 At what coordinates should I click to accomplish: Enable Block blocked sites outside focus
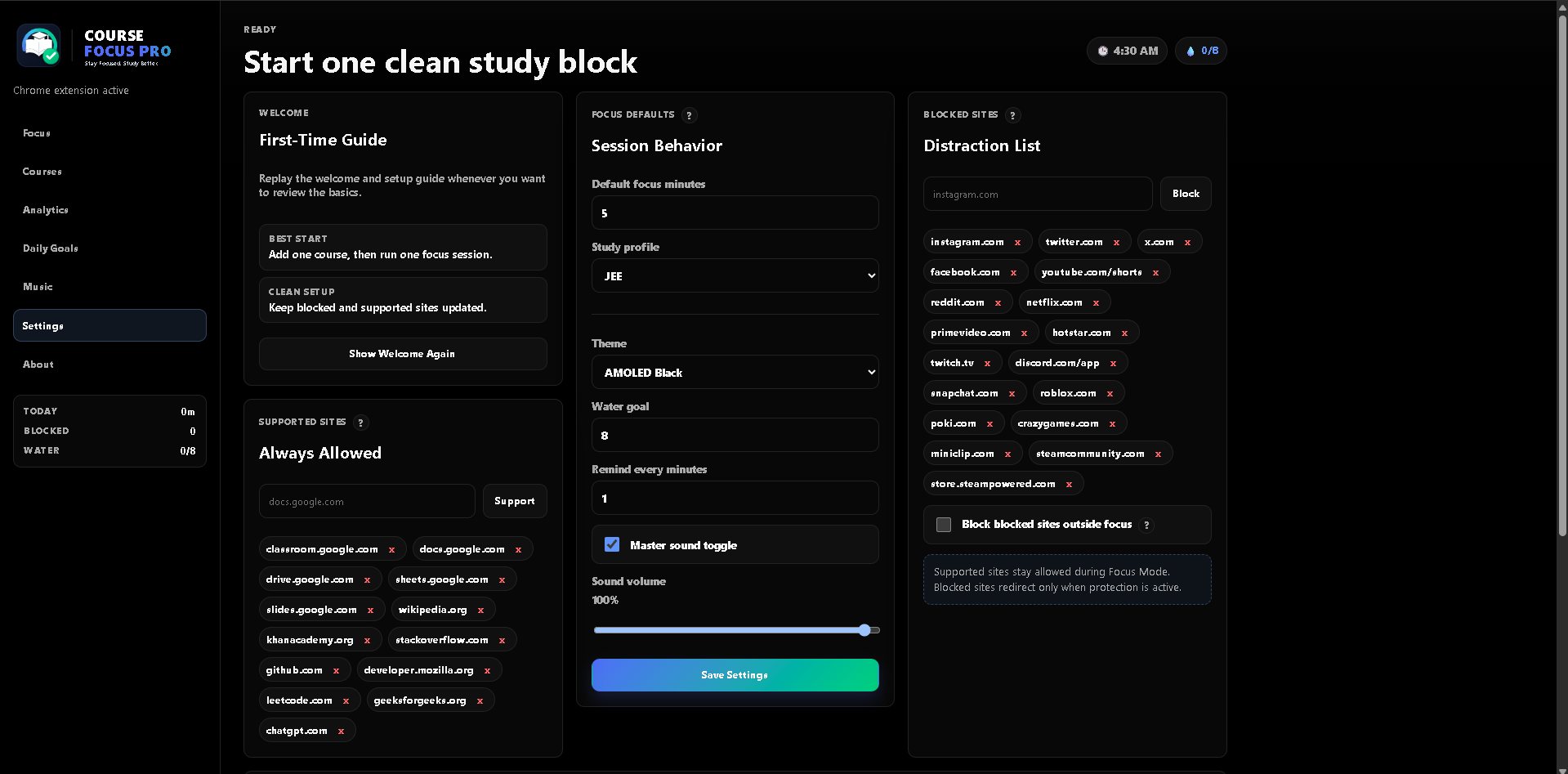click(x=944, y=525)
